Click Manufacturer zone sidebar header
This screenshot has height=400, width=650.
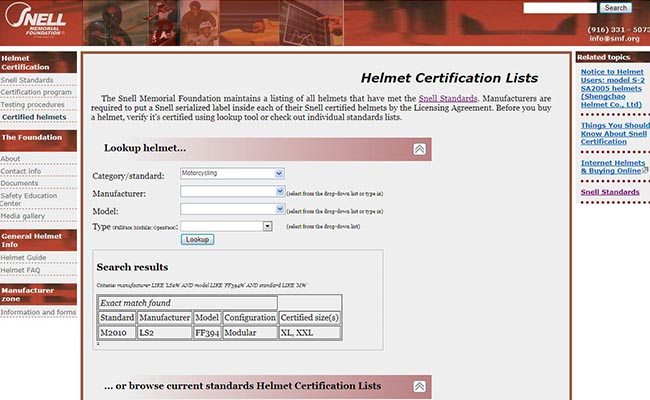click(38, 294)
